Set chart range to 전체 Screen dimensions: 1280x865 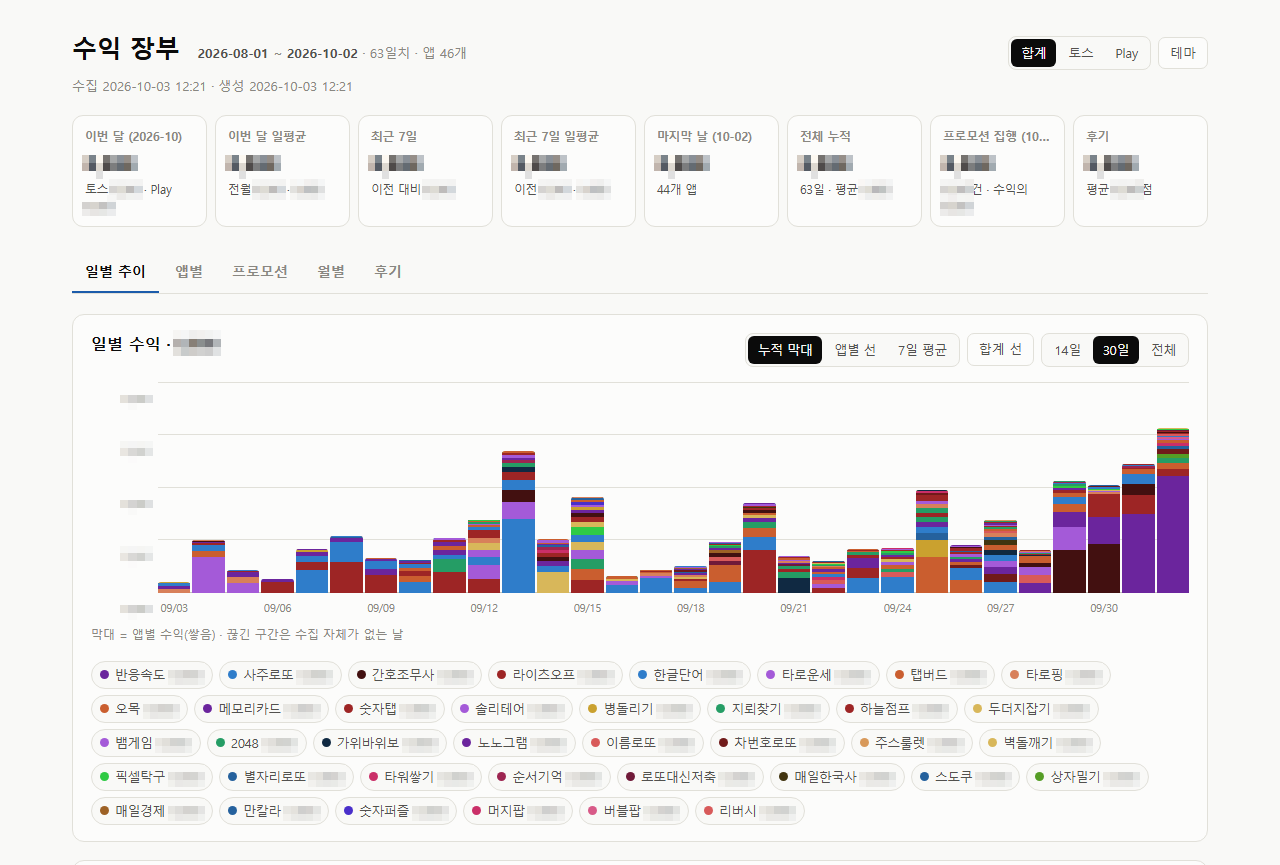click(1163, 350)
